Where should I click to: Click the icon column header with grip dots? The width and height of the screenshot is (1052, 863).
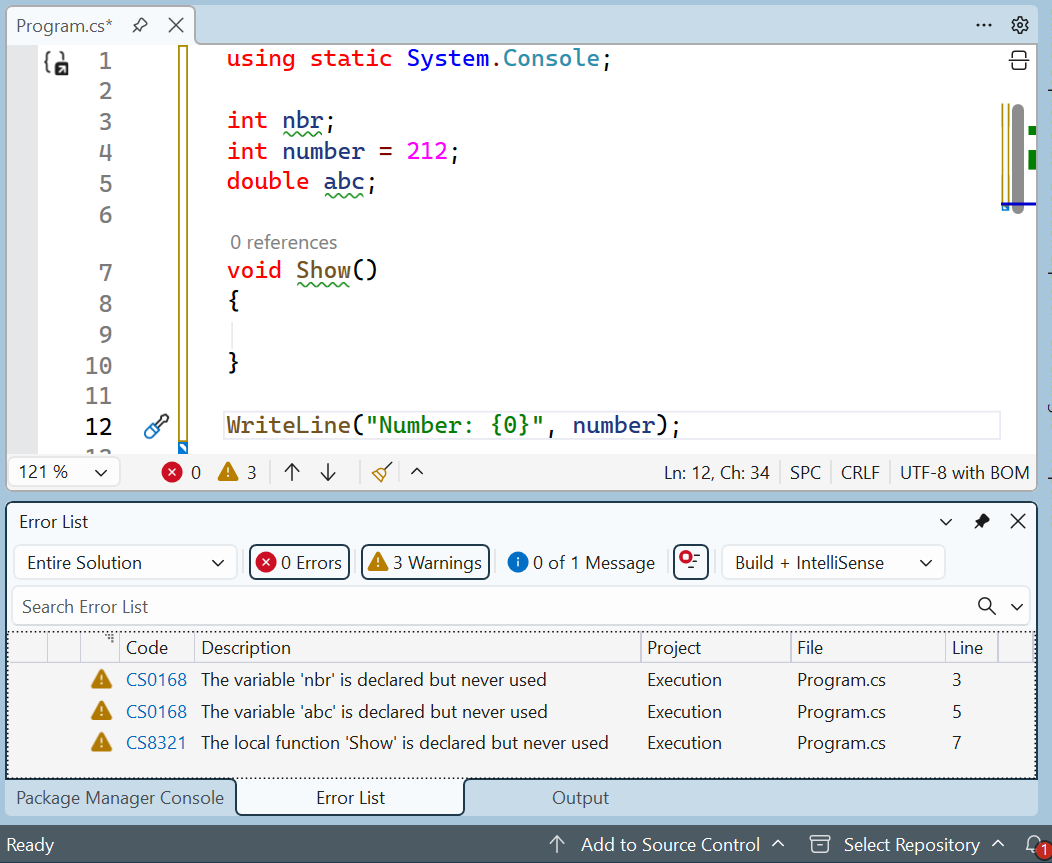[x=100, y=648]
